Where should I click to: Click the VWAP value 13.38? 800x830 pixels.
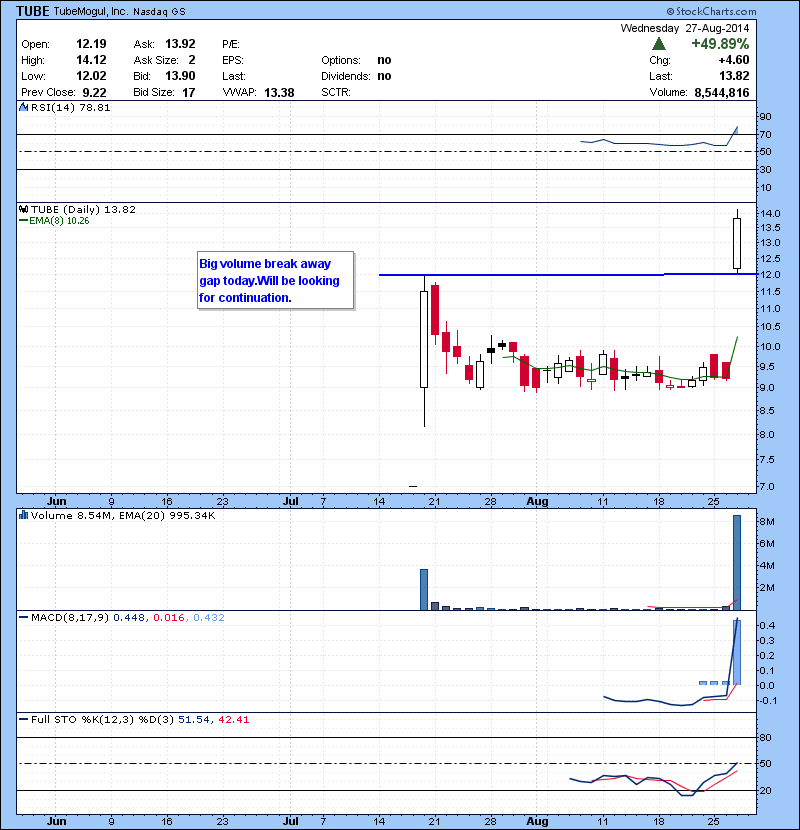click(x=279, y=93)
